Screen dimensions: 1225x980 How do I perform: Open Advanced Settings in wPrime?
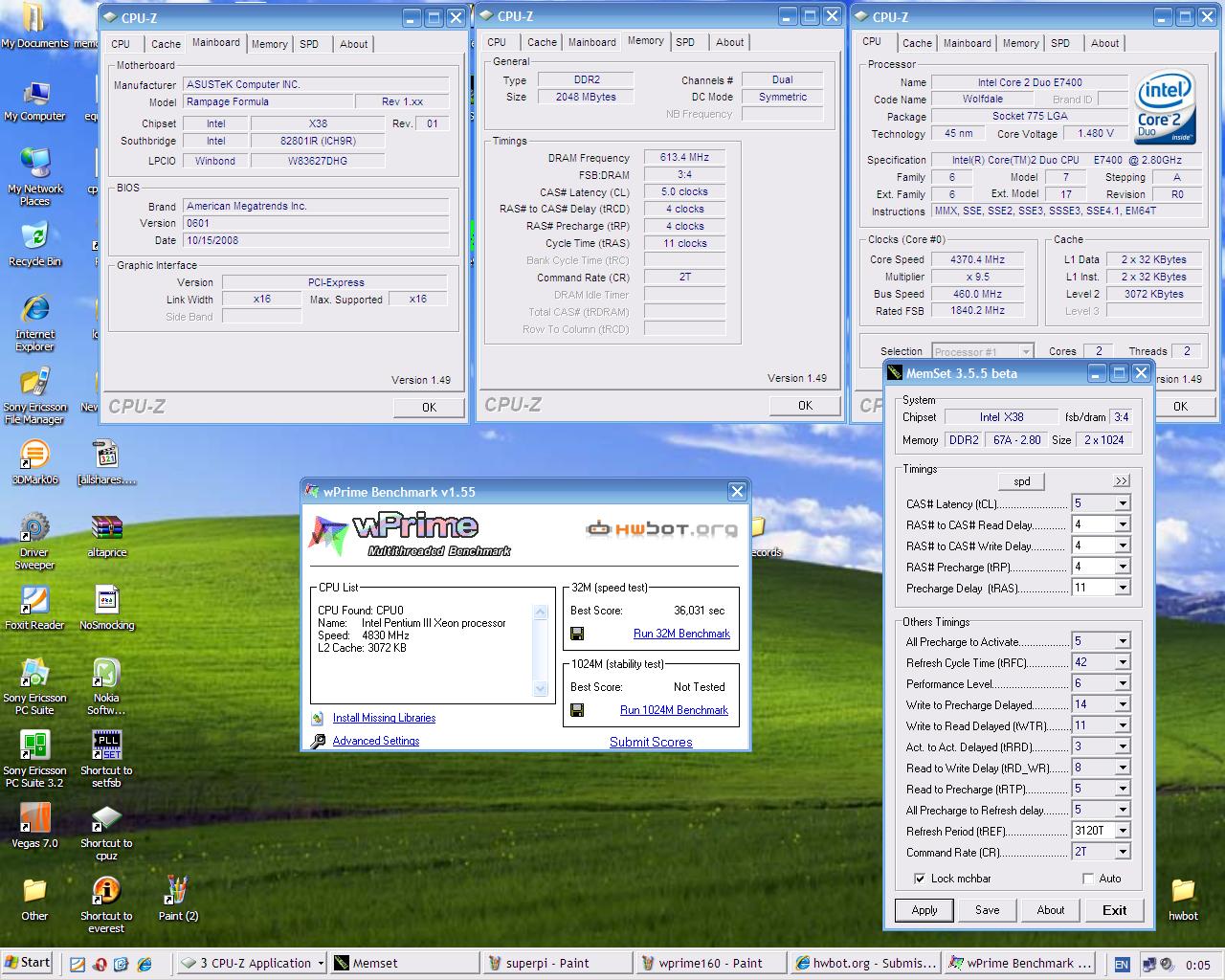[376, 741]
